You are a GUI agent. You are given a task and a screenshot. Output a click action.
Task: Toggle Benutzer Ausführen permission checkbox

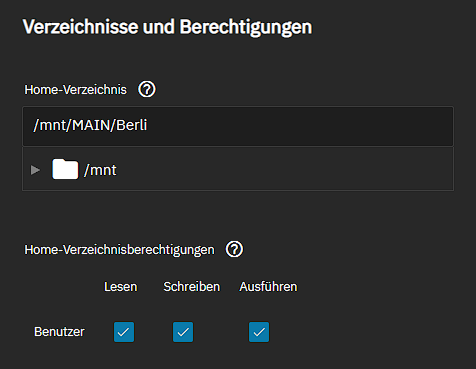click(x=259, y=332)
